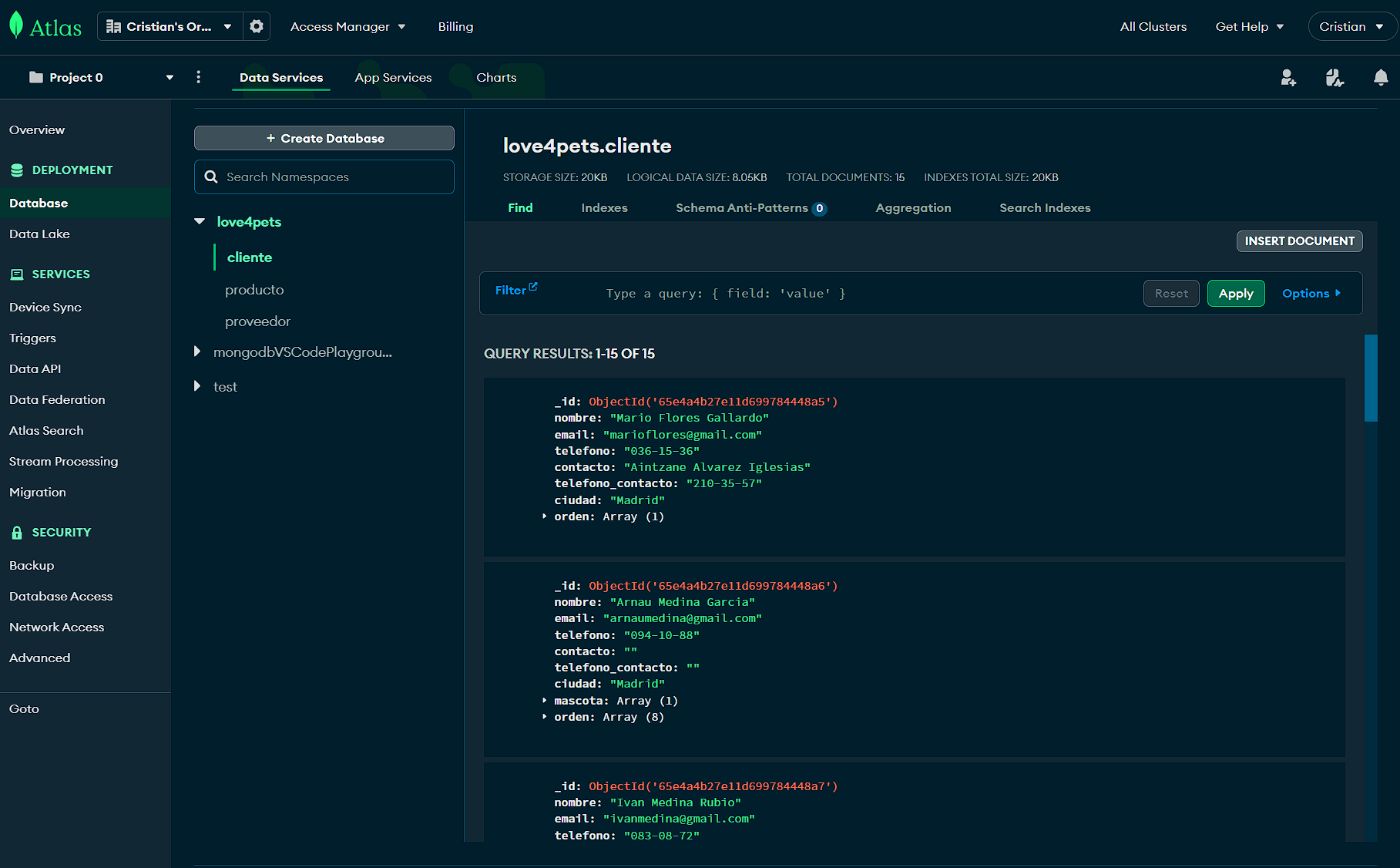Click the organization building icon
Viewport: 1400px width, 868px height.
point(113,26)
